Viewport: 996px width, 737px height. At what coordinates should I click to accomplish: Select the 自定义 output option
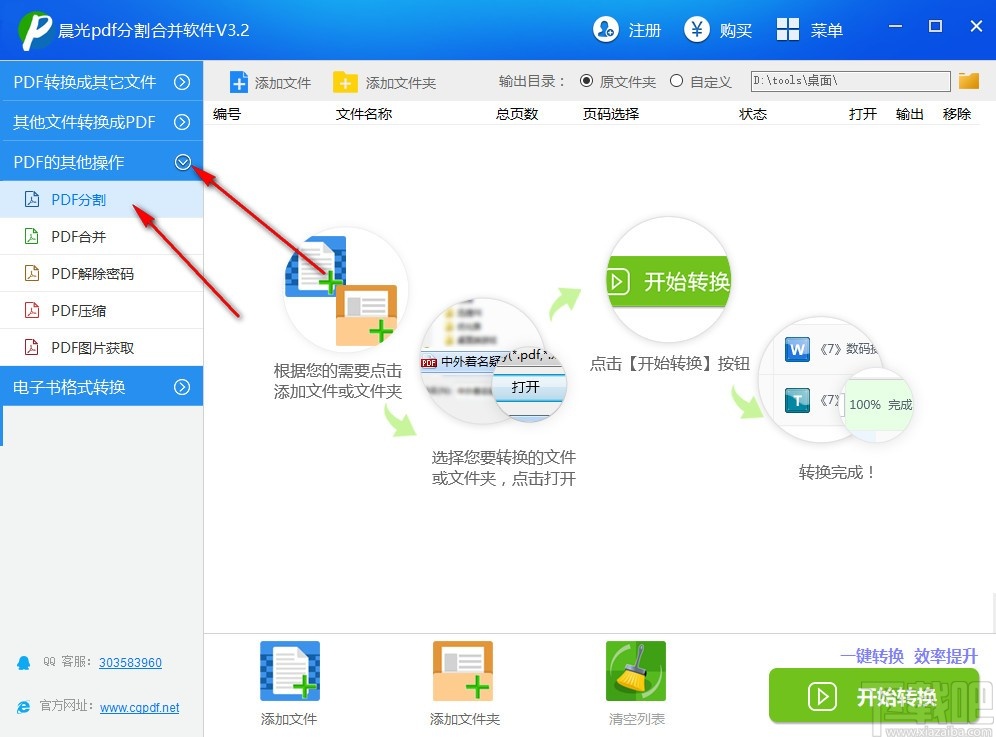[x=676, y=81]
